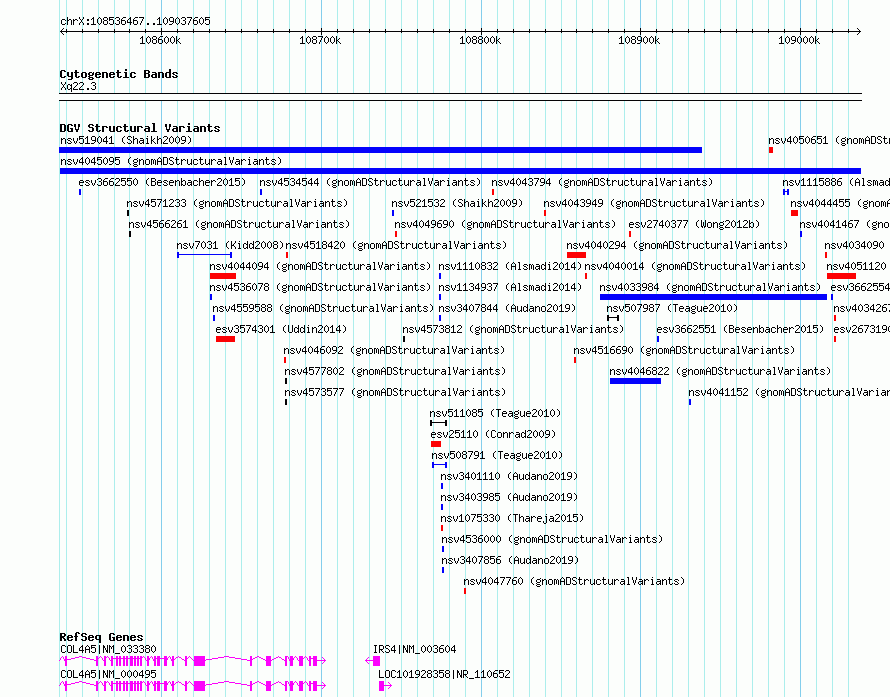Select the nsv4033984 blue bar
The width and height of the screenshot is (890, 697).
(x=713, y=297)
